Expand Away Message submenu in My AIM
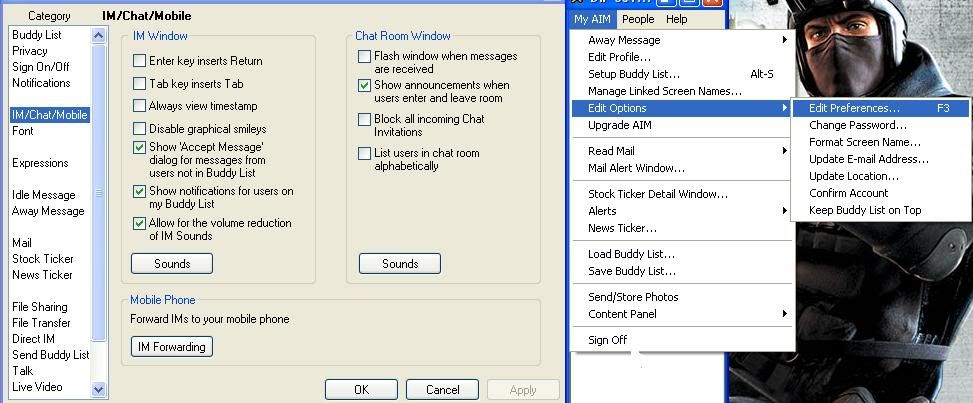The width and height of the screenshot is (973, 403). click(x=683, y=40)
